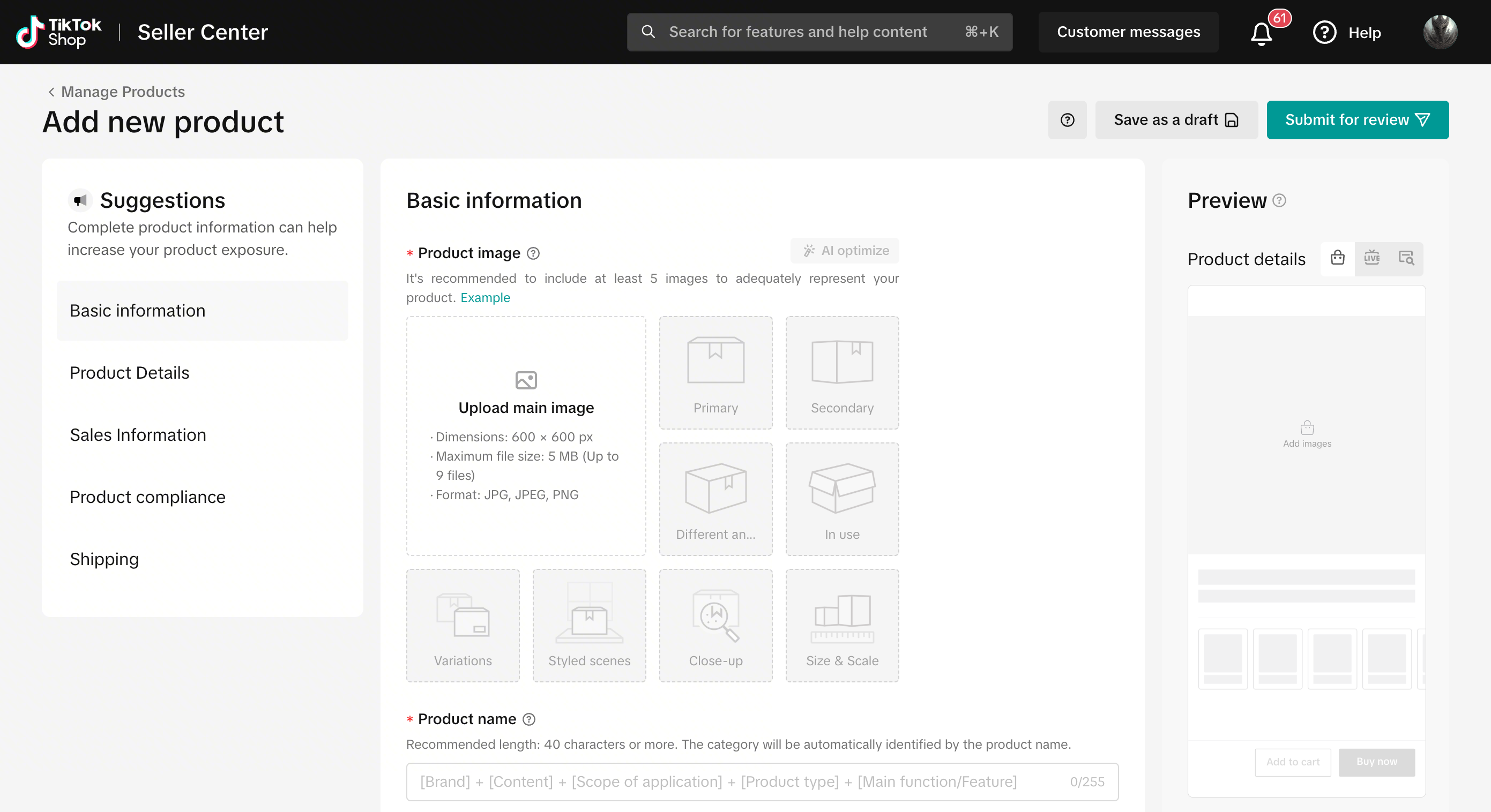Select the Close-up image slot
Screen dimensions: 1491x812
click(x=715, y=625)
